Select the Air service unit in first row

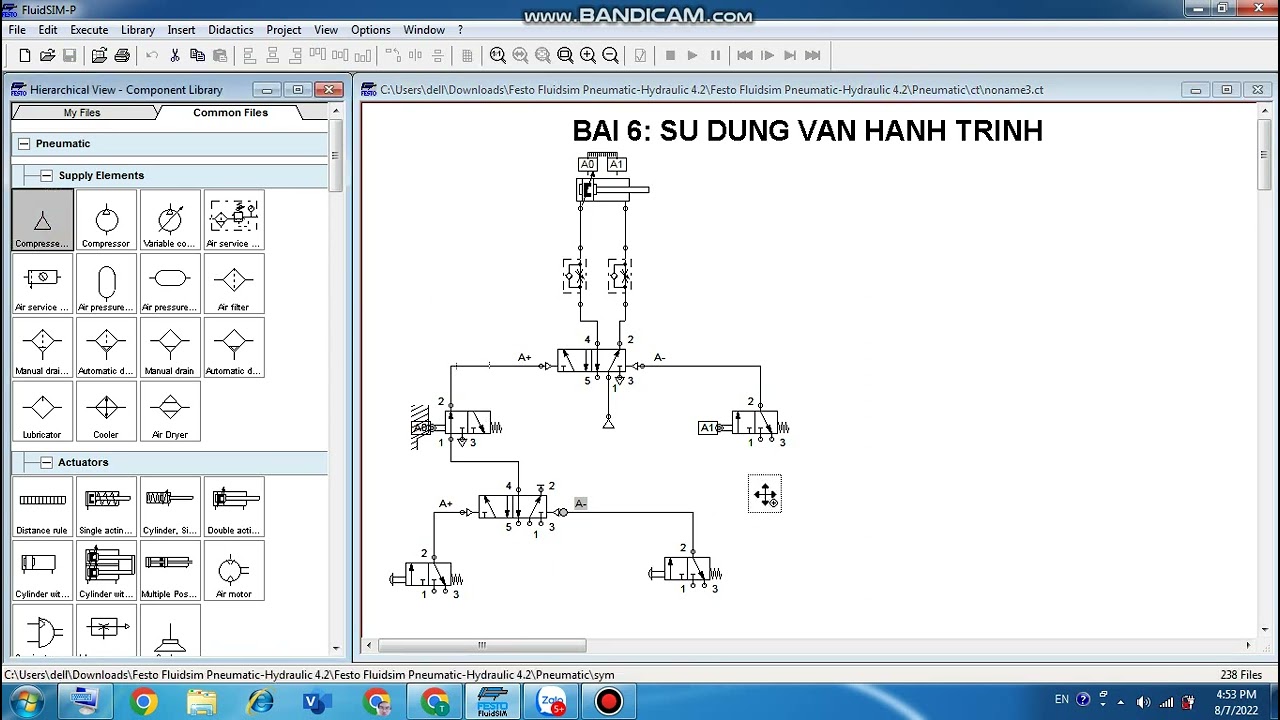[234, 220]
